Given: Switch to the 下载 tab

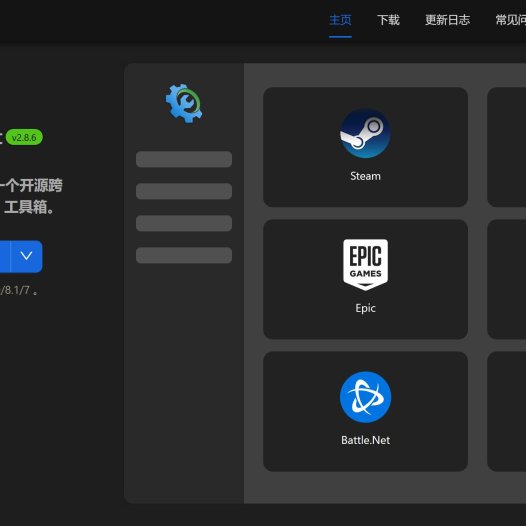Looking at the screenshot, I should click(x=388, y=20).
